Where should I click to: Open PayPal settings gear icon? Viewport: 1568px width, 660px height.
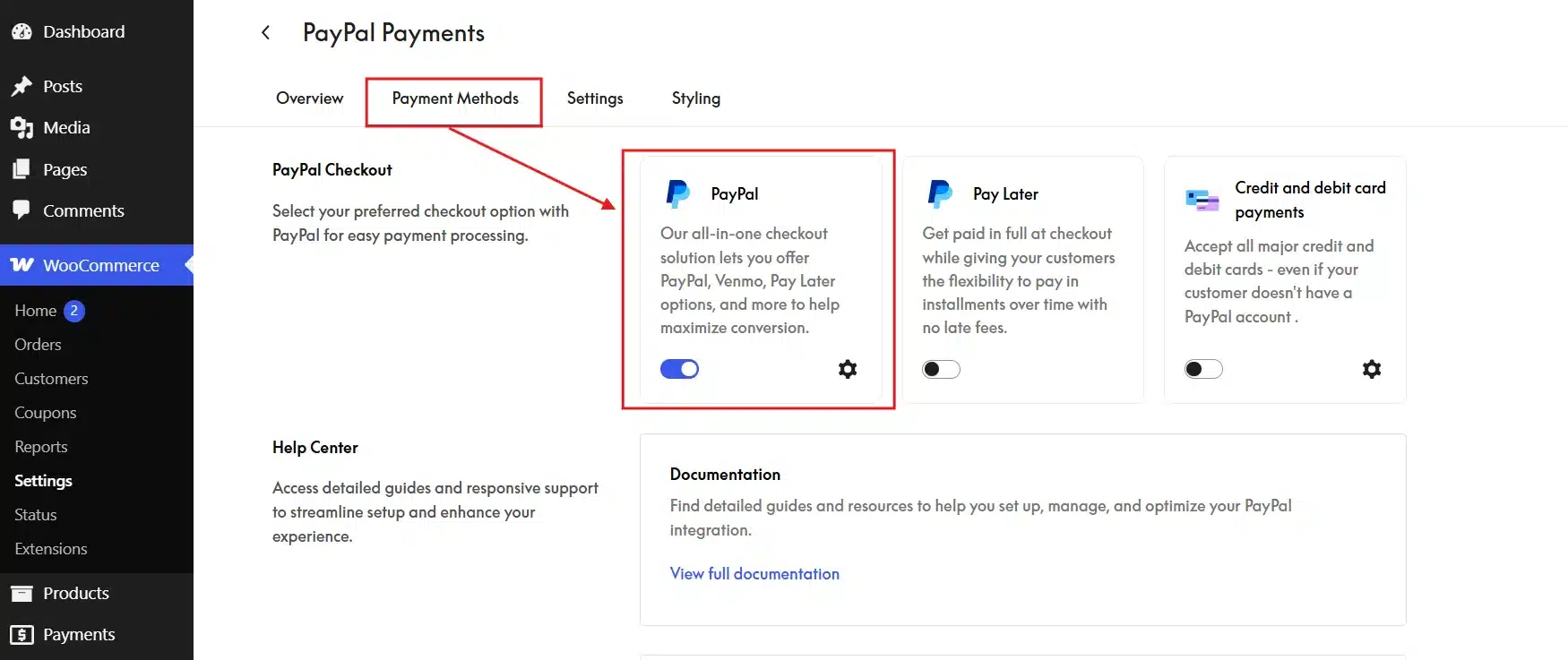pyautogui.click(x=848, y=369)
